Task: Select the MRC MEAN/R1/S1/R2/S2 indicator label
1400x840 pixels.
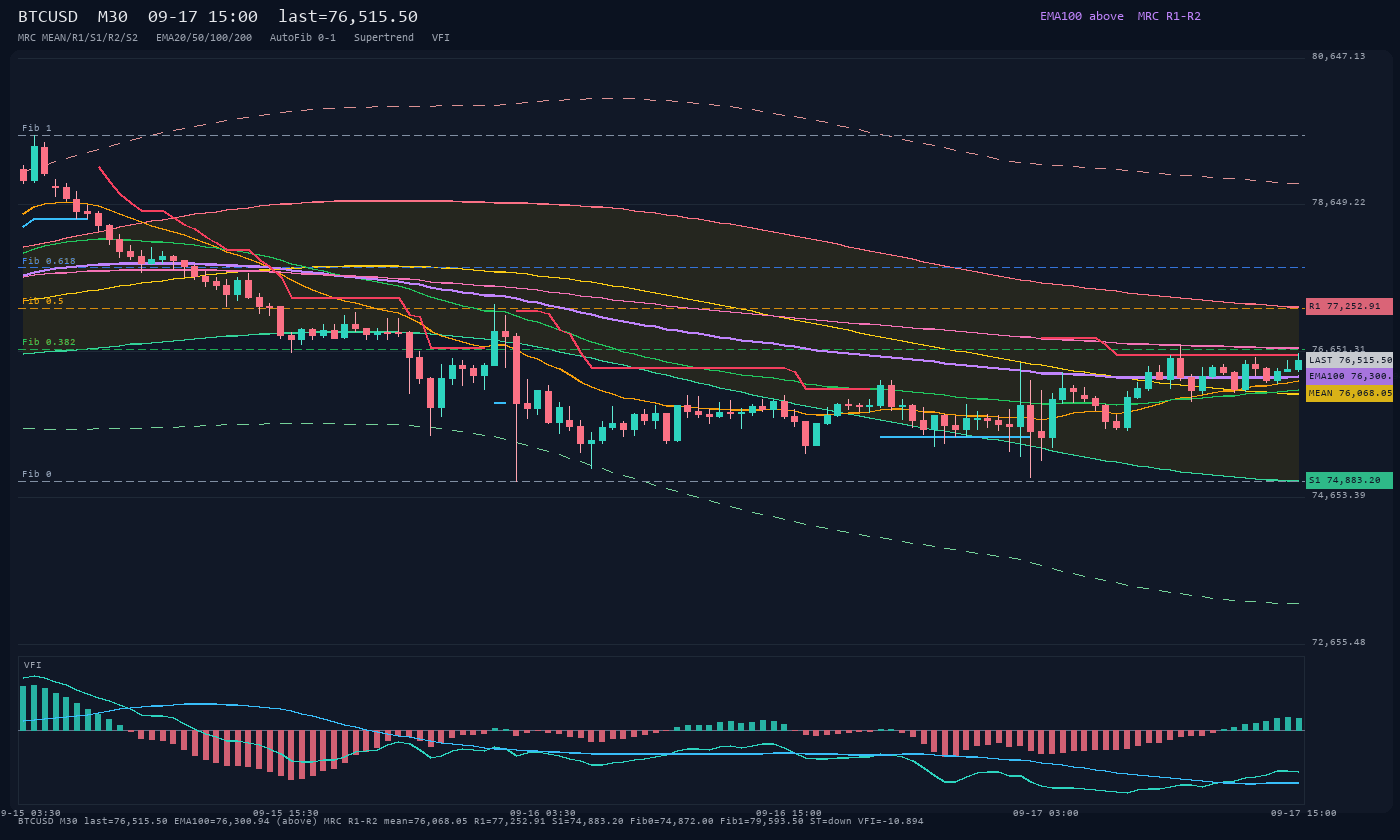Action: tap(78, 37)
